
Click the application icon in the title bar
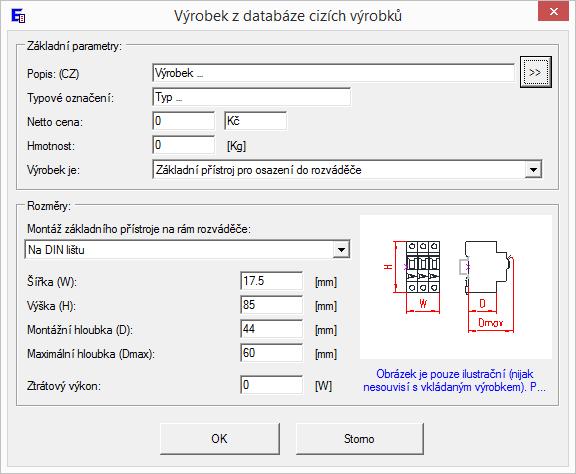tap(18, 16)
